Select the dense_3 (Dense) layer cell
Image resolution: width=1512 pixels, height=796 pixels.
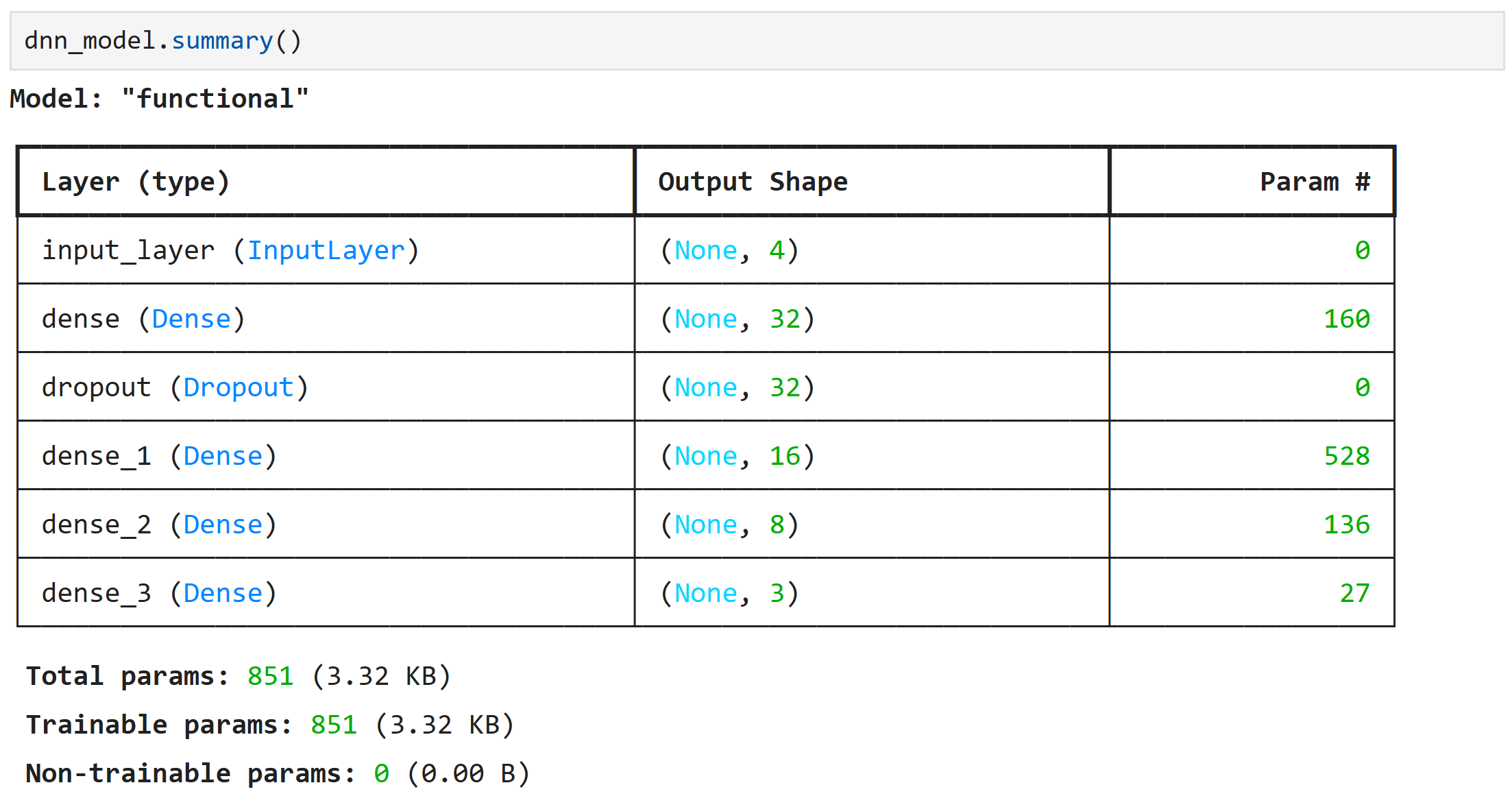pyautogui.click(x=159, y=593)
